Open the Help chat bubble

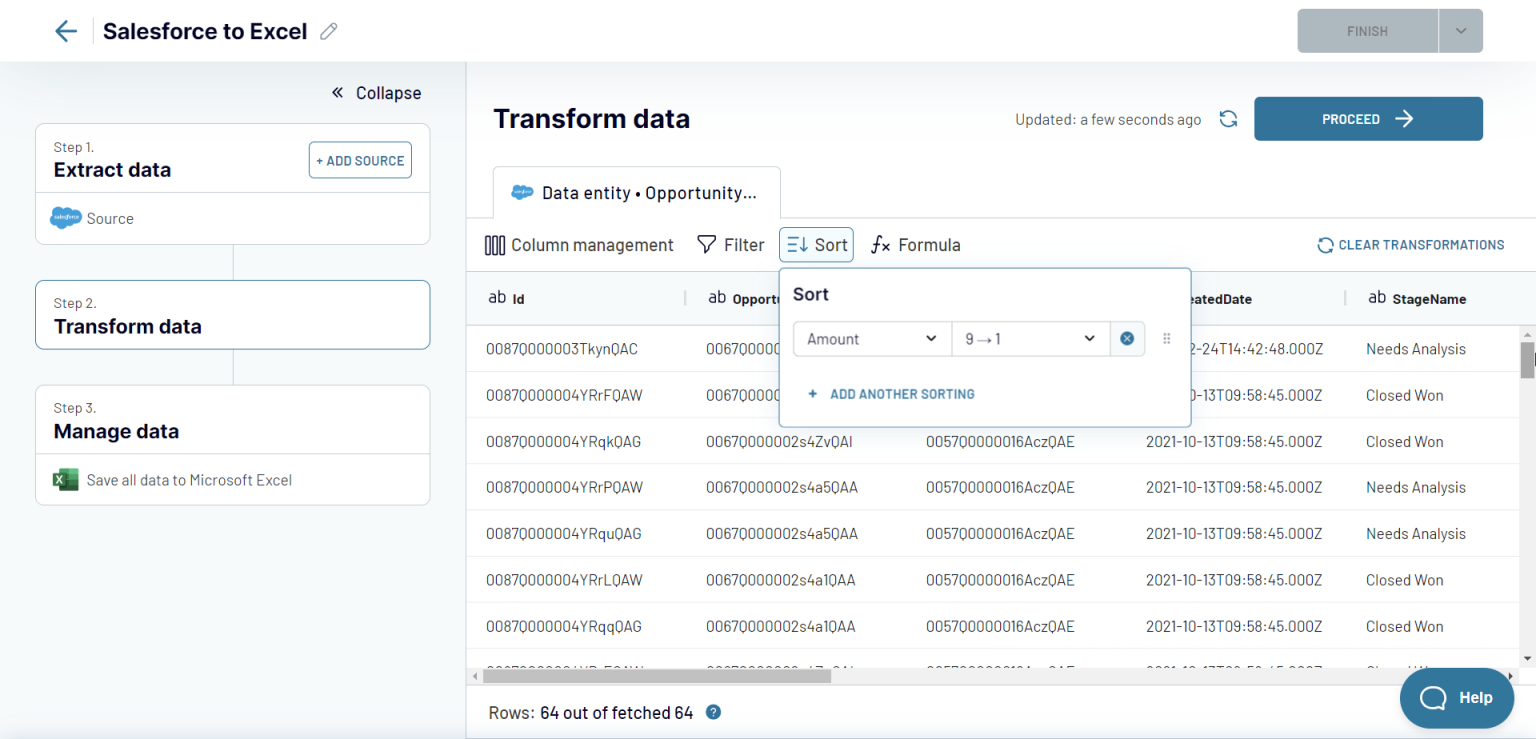(1456, 697)
